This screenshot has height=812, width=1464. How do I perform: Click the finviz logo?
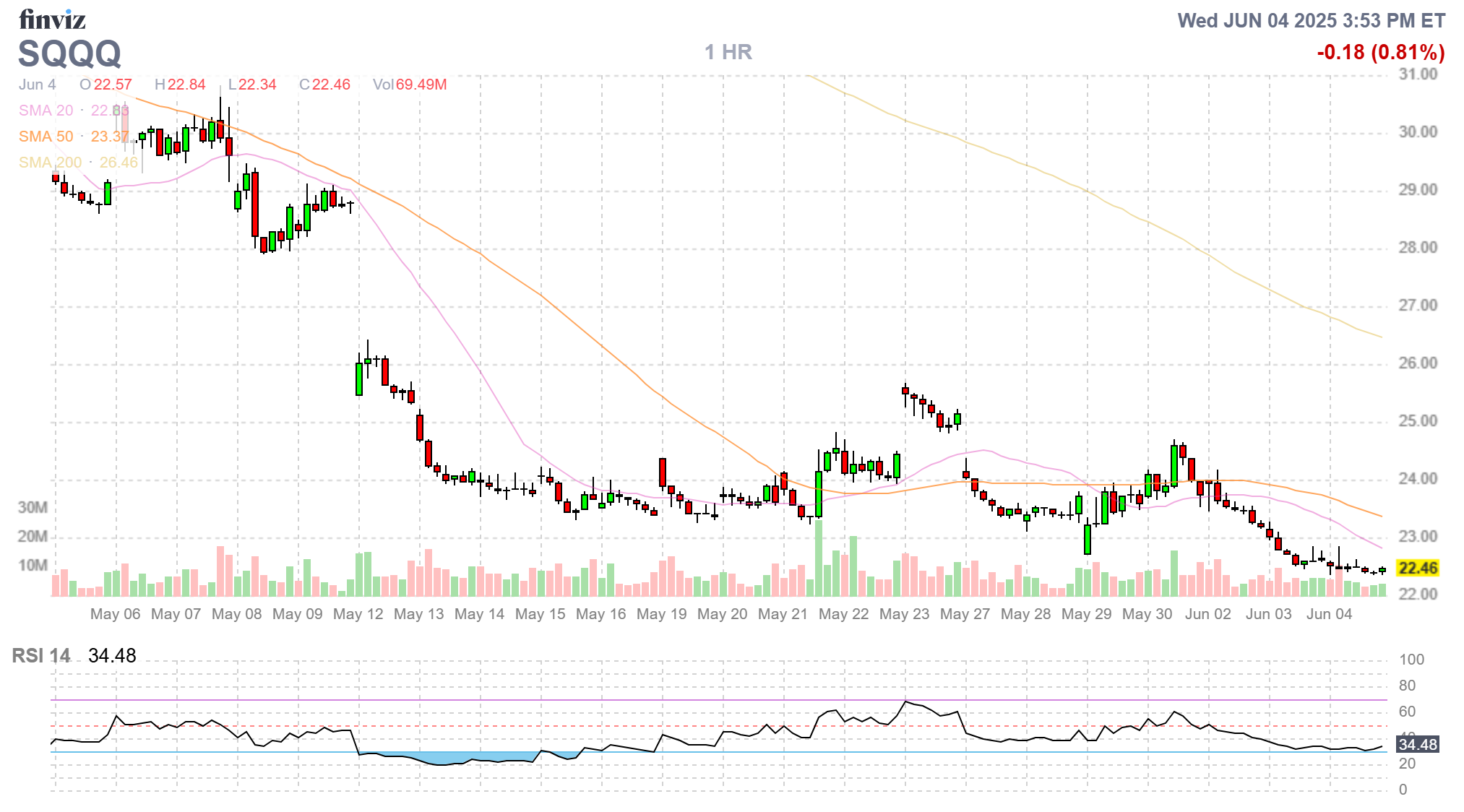pyautogui.click(x=52, y=20)
